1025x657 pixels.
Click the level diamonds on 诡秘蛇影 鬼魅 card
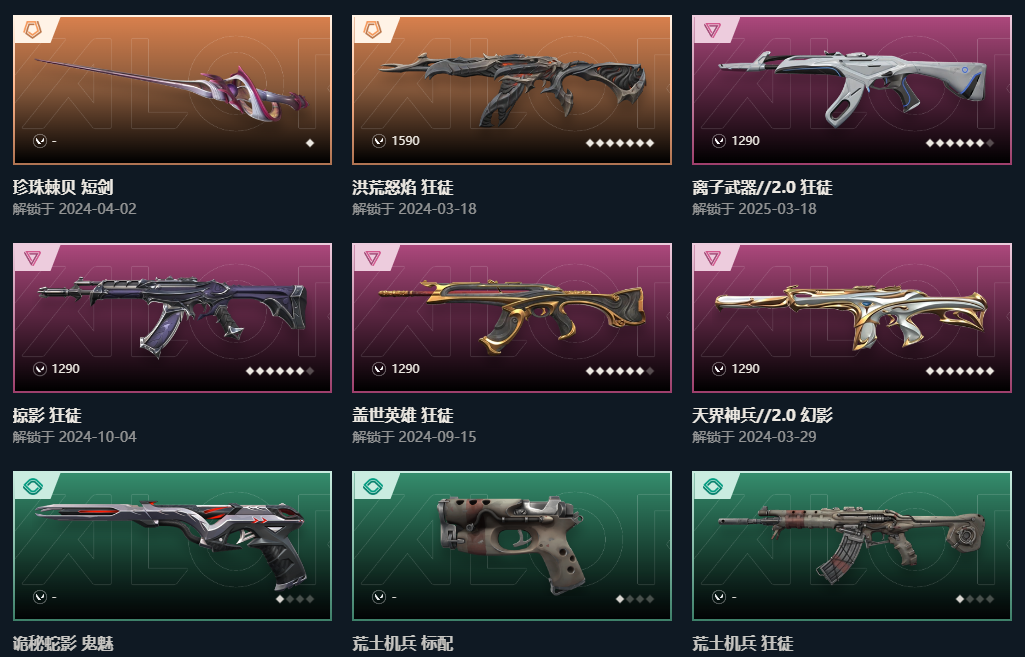(x=295, y=599)
